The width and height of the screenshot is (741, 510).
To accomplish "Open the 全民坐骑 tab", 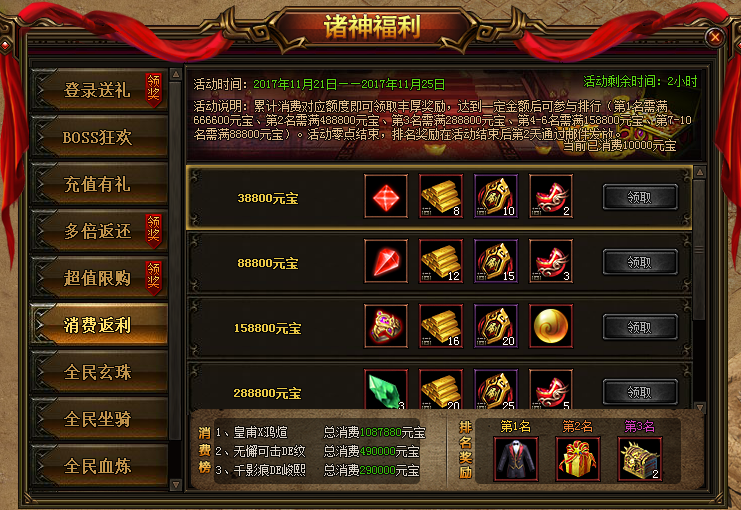I will click(99, 419).
